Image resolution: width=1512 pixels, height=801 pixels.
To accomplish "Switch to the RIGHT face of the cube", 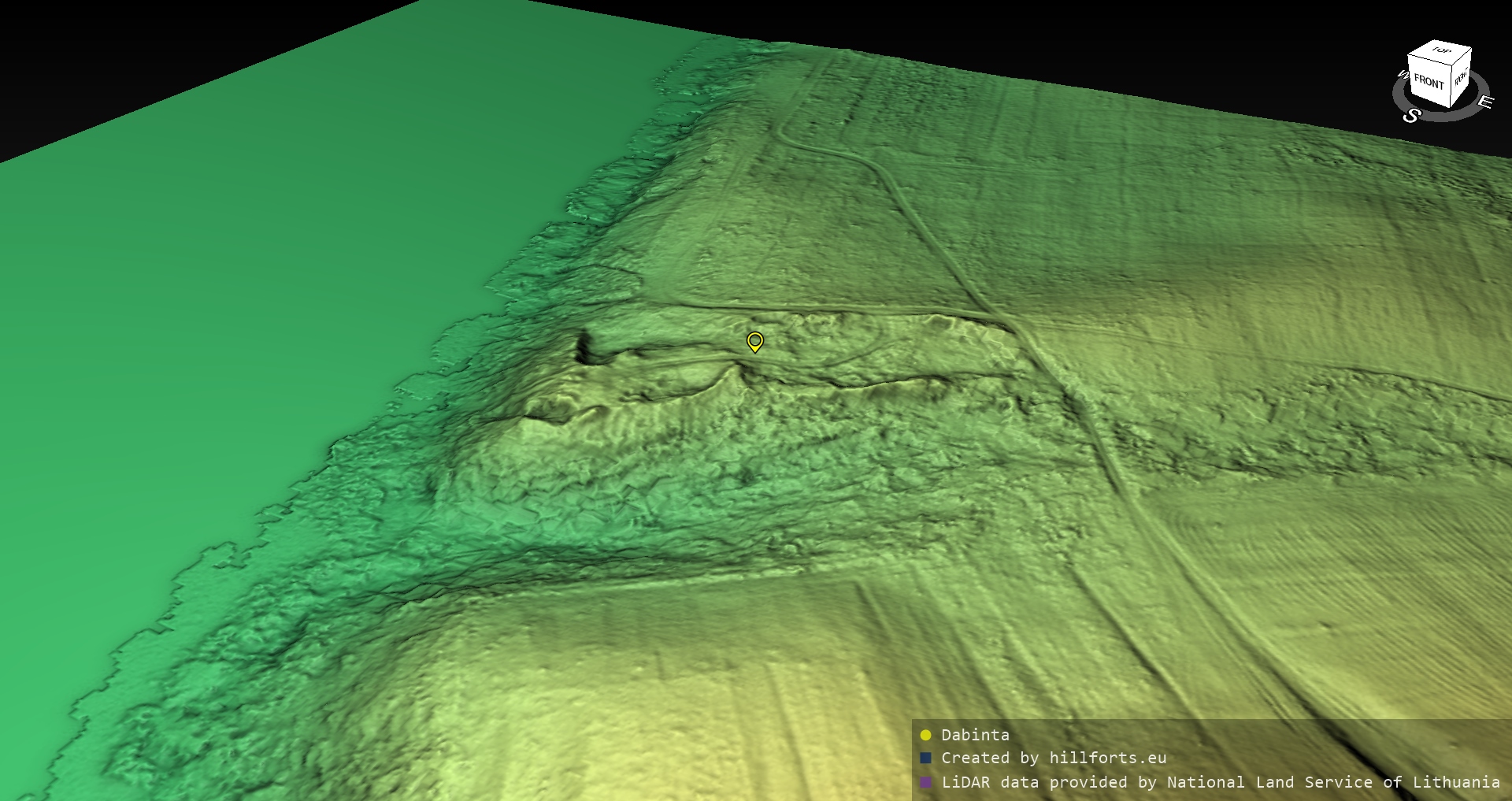I will (1461, 77).
